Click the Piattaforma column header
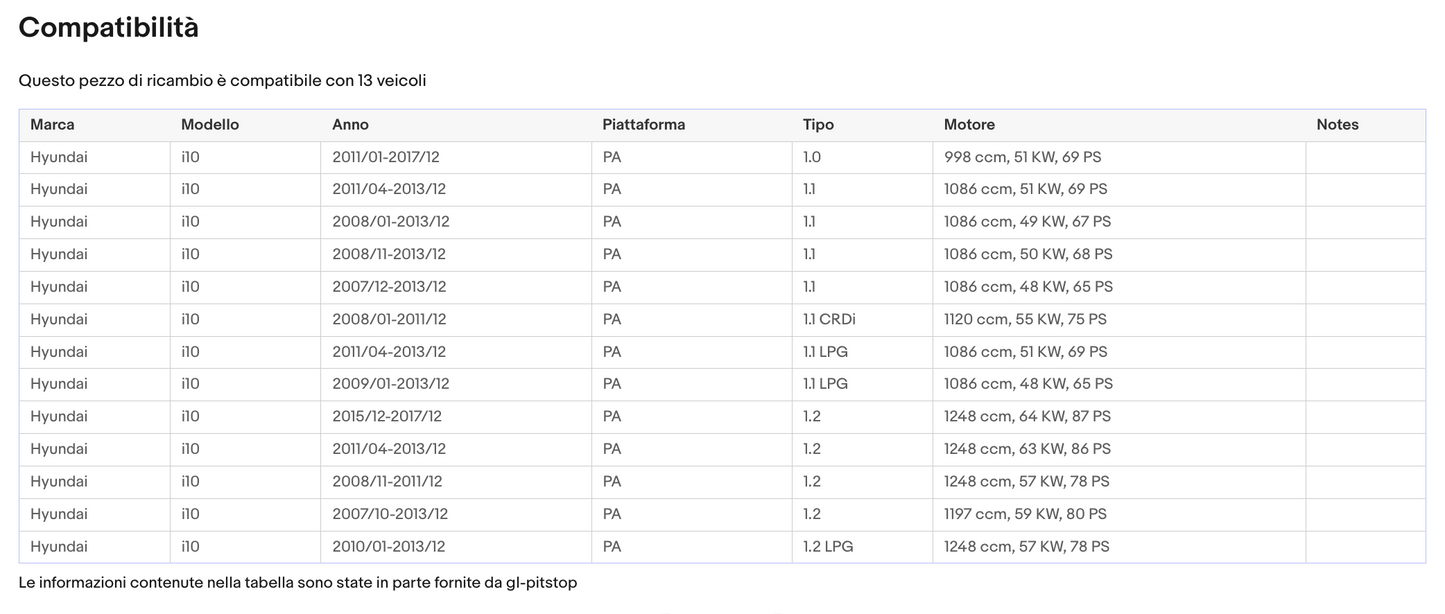 point(643,125)
